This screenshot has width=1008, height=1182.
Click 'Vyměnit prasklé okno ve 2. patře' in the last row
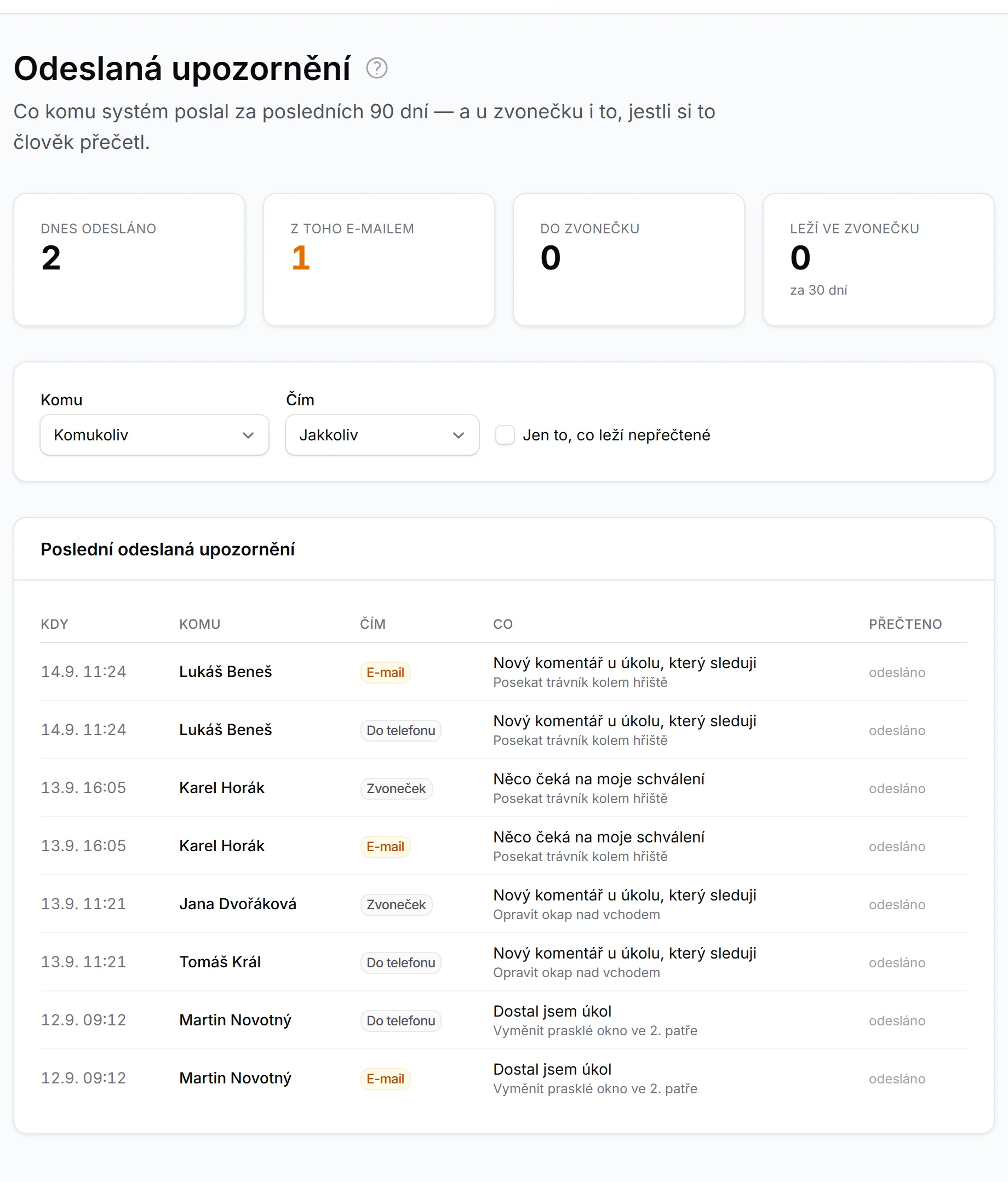click(595, 1089)
